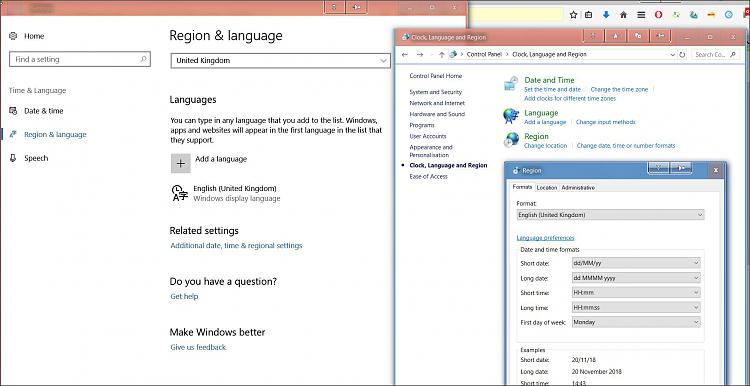This screenshot has width=750, height=386.
Task: Switch to the Administrative tab in Region dialog
Action: click(578, 188)
